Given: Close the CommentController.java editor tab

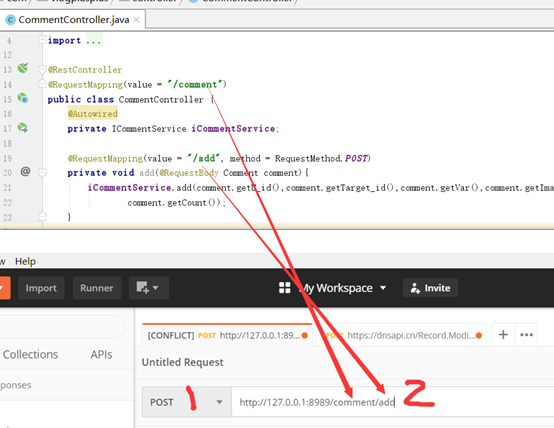Looking at the screenshot, I should point(136,20).
